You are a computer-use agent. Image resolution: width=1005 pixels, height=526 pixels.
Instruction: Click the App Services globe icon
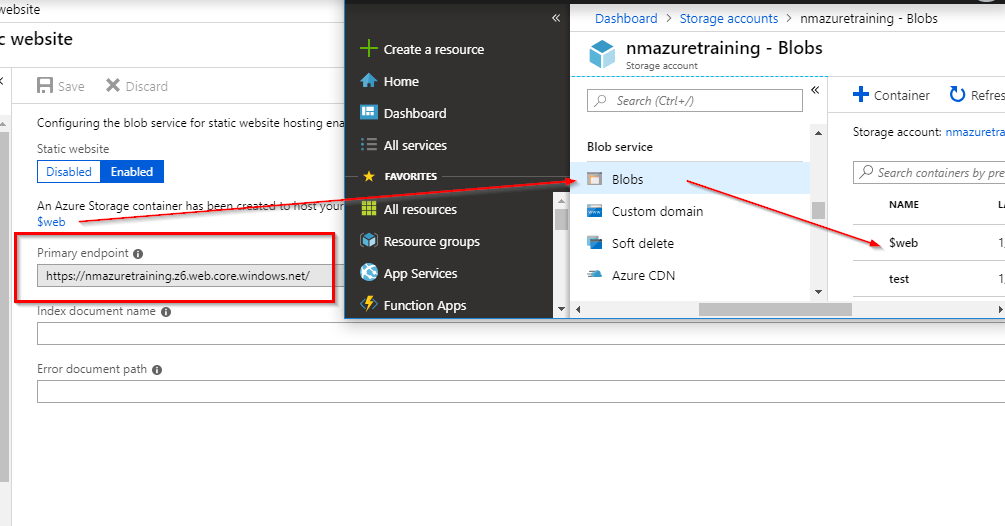368,273
